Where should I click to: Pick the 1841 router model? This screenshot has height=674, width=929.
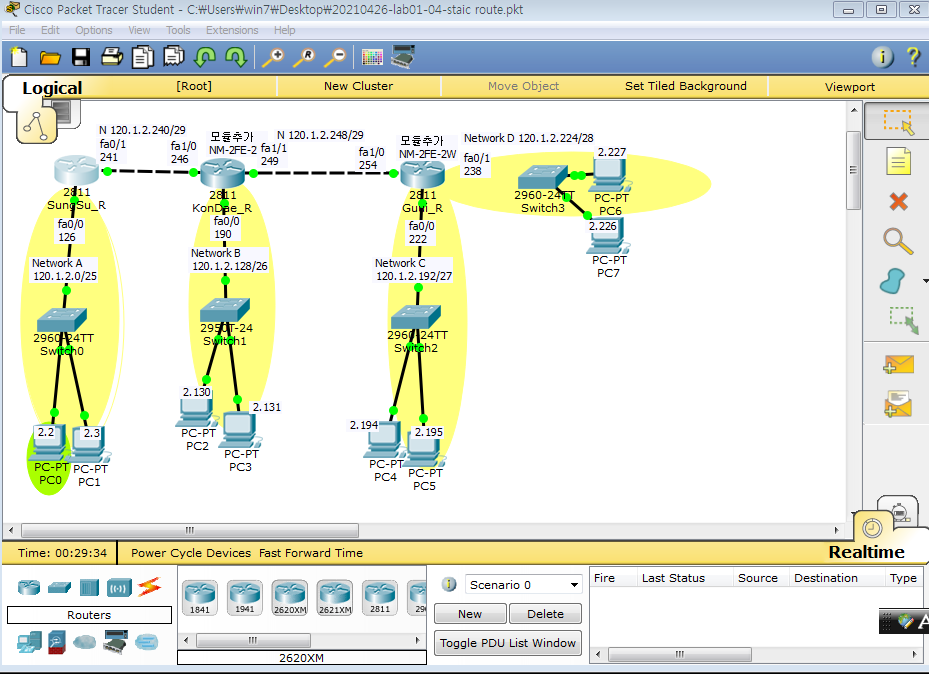pyautogui.click(x=200, y=597)
